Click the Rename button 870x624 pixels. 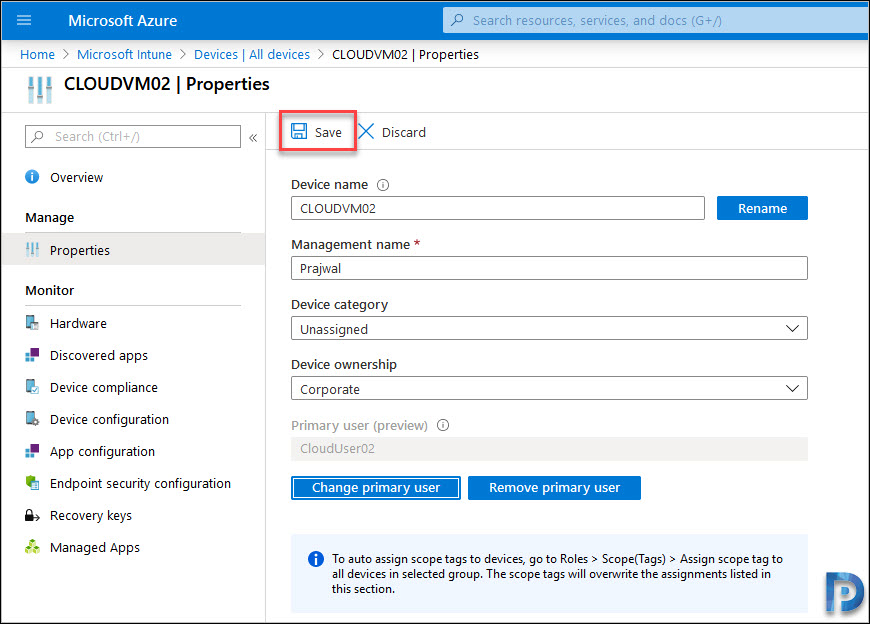(x=762, y=208)
